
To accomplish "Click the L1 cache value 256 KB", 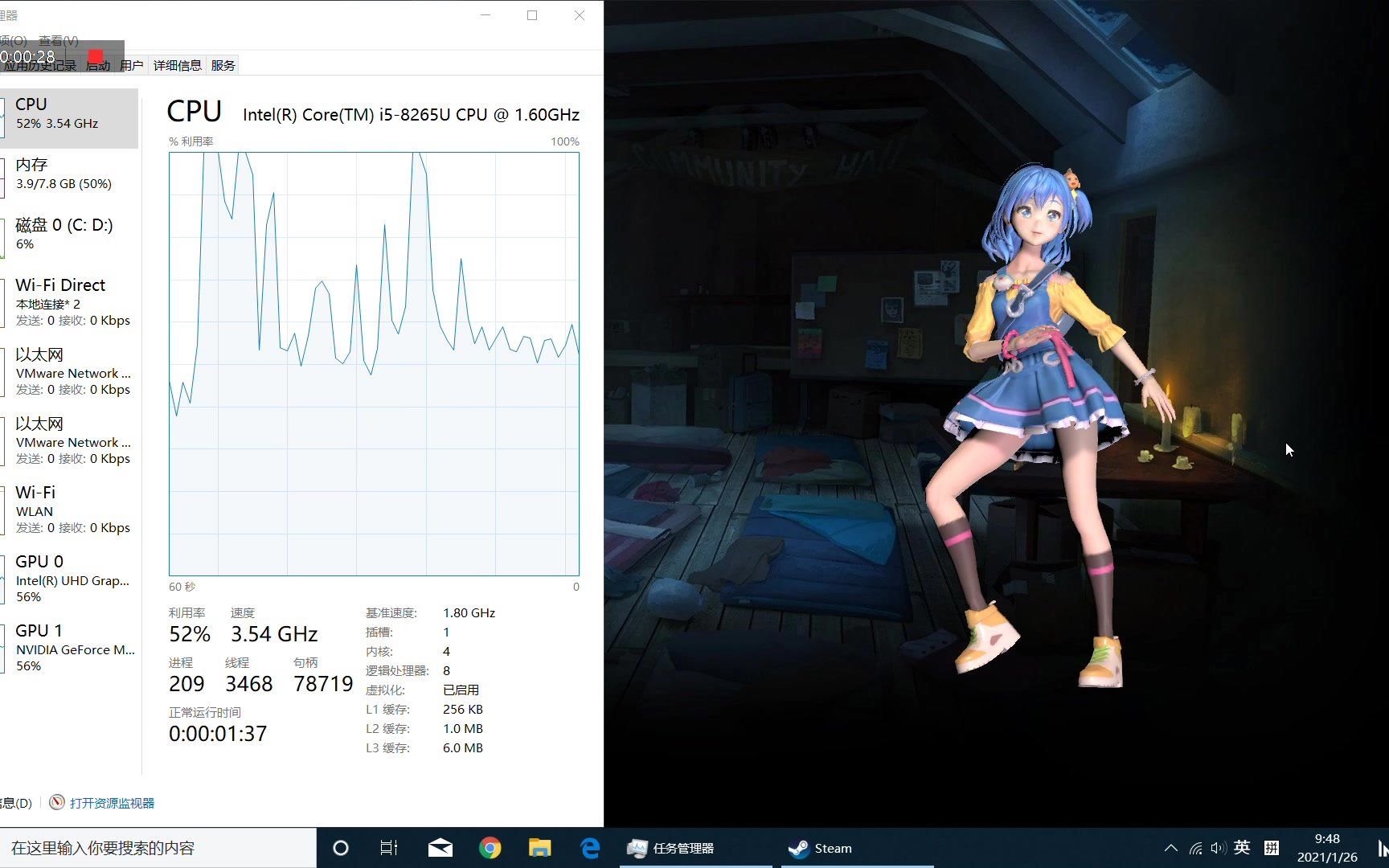I will pos(463,709).
